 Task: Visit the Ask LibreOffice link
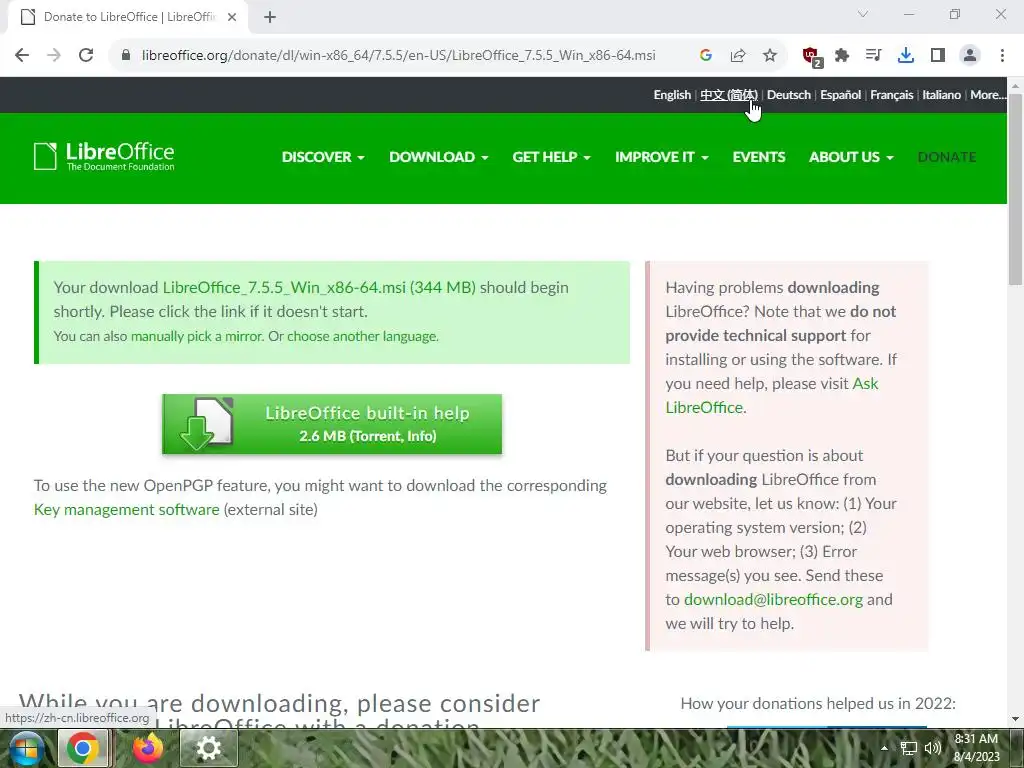[772, 396]
